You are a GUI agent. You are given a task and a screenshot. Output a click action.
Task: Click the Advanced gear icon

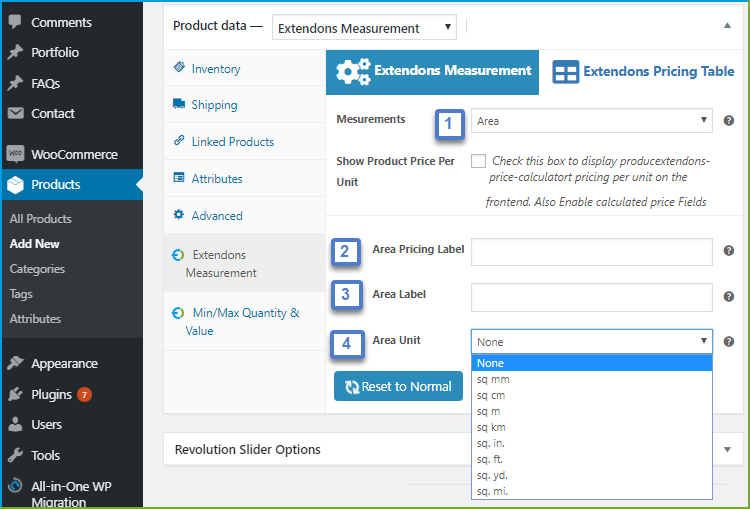point(179,214)
